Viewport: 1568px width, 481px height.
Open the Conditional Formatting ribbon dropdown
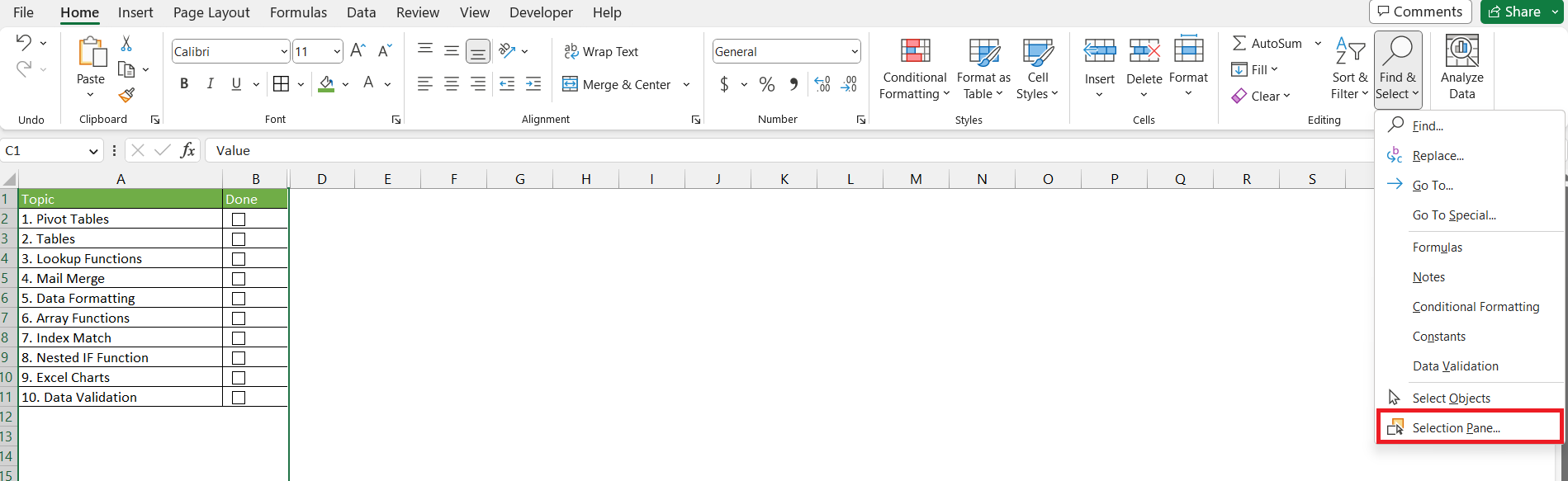(x=914, y=69)
